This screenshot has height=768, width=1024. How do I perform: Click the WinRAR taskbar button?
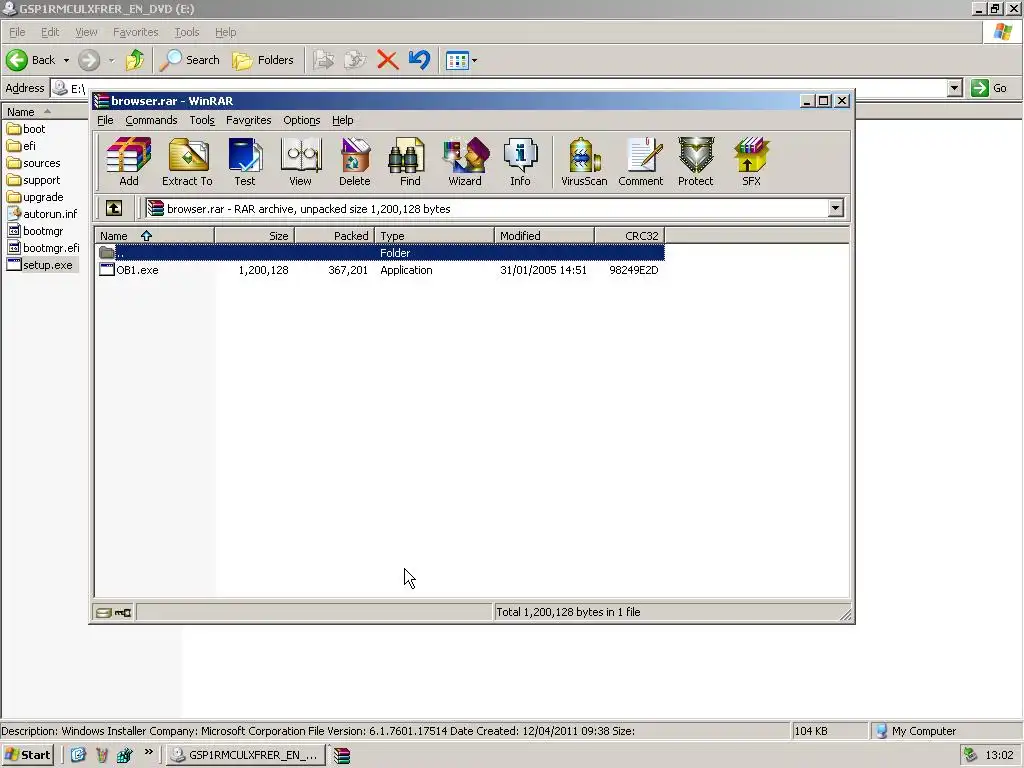coord(342,755)
